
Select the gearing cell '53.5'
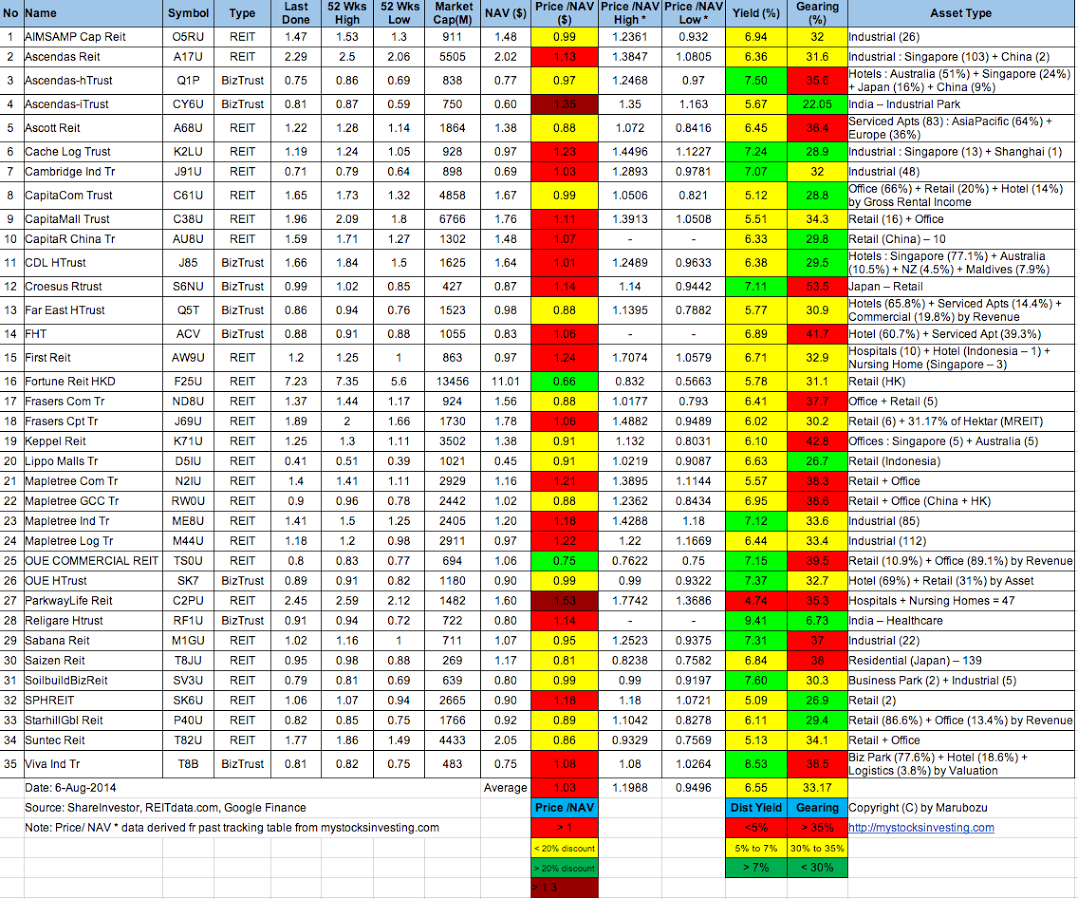click(x=817, y=287)
